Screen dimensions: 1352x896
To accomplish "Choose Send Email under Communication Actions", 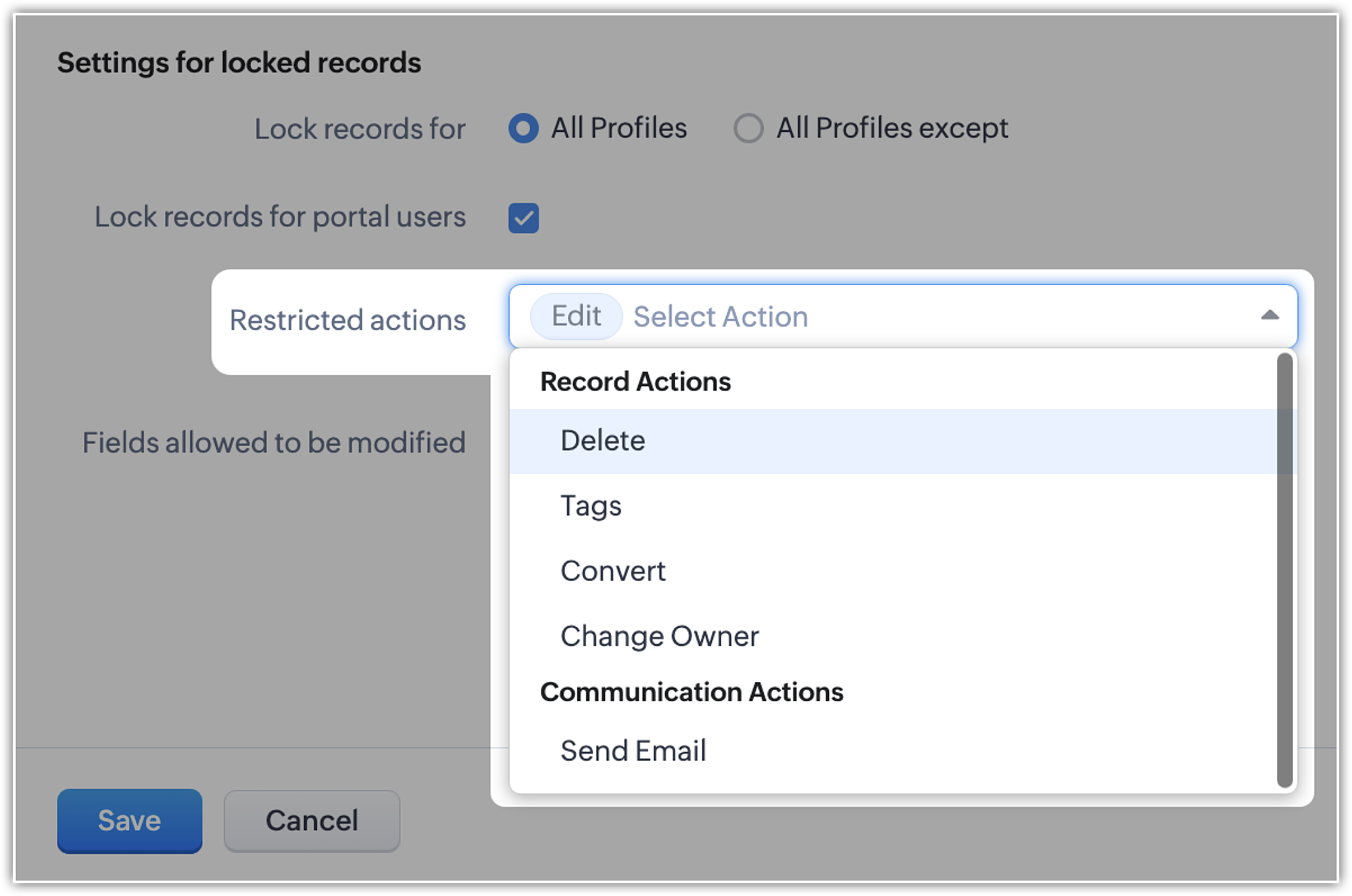I will coord(633,751).
